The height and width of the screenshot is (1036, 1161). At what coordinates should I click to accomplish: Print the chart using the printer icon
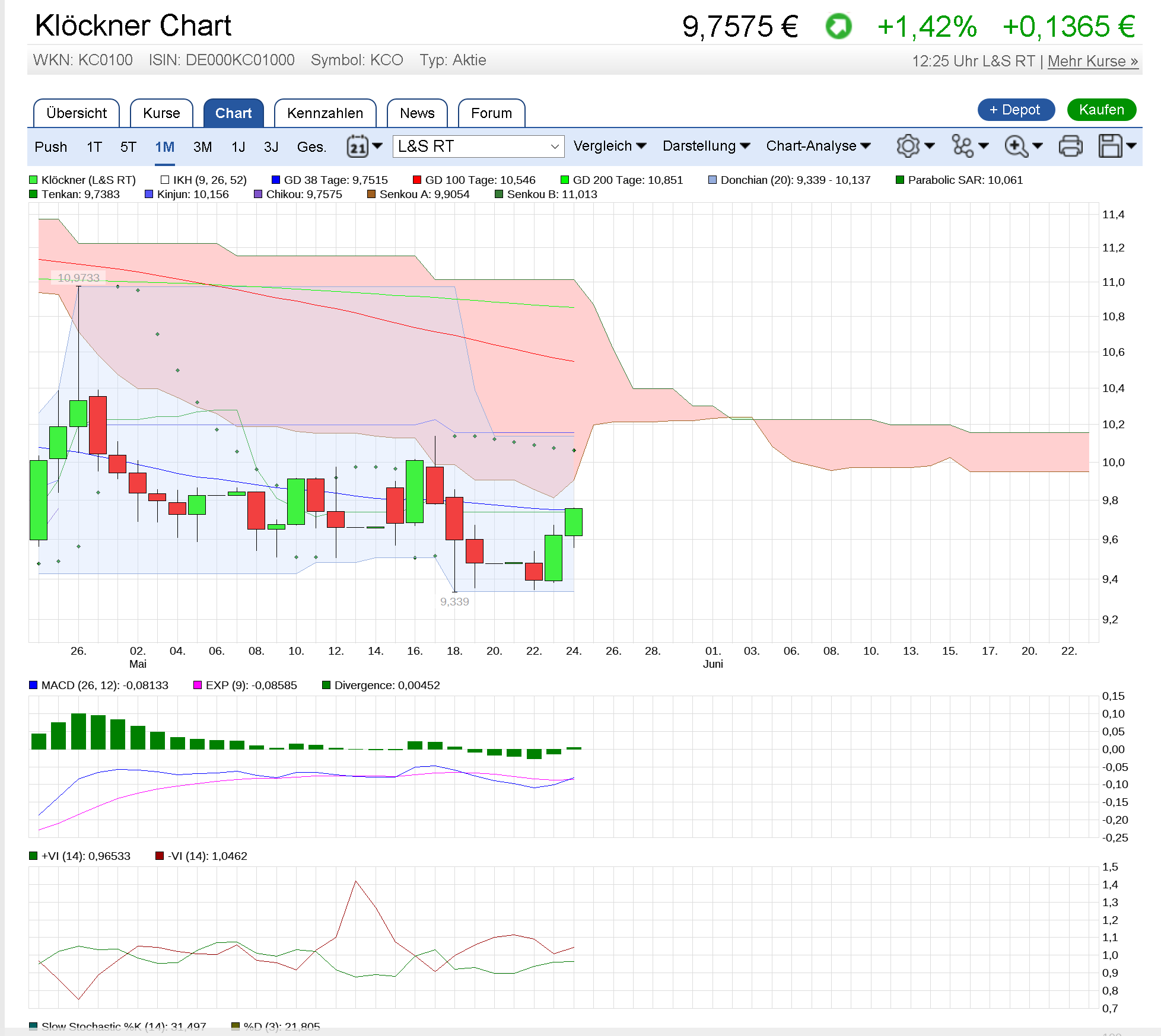[x=1070, y=146]
